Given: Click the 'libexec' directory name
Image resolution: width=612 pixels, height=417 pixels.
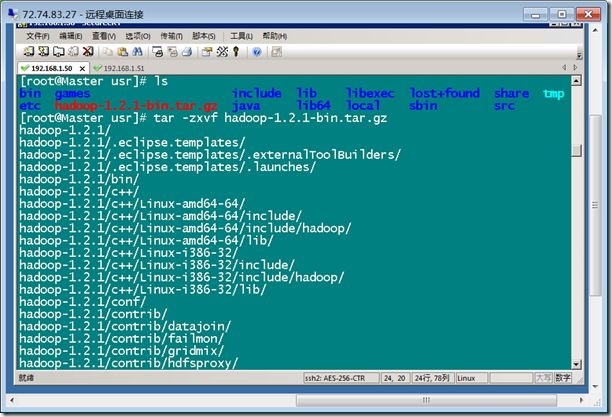Looking at the screenshot, I should 370,93.
